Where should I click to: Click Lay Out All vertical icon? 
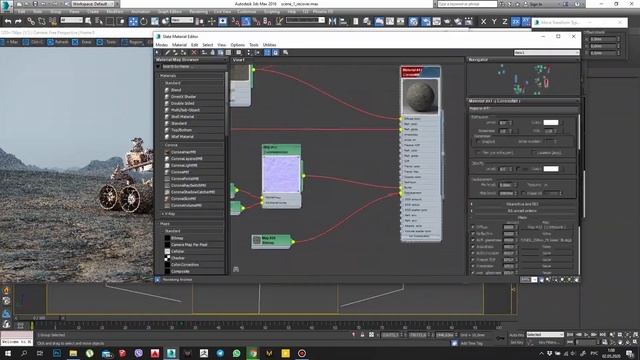(x=249, y=52)
